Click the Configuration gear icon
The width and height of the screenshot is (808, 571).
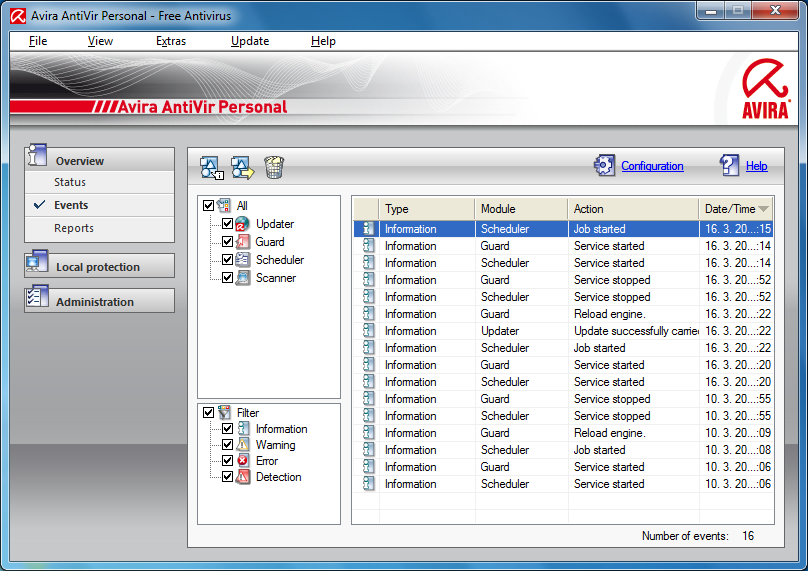point(604,166)
